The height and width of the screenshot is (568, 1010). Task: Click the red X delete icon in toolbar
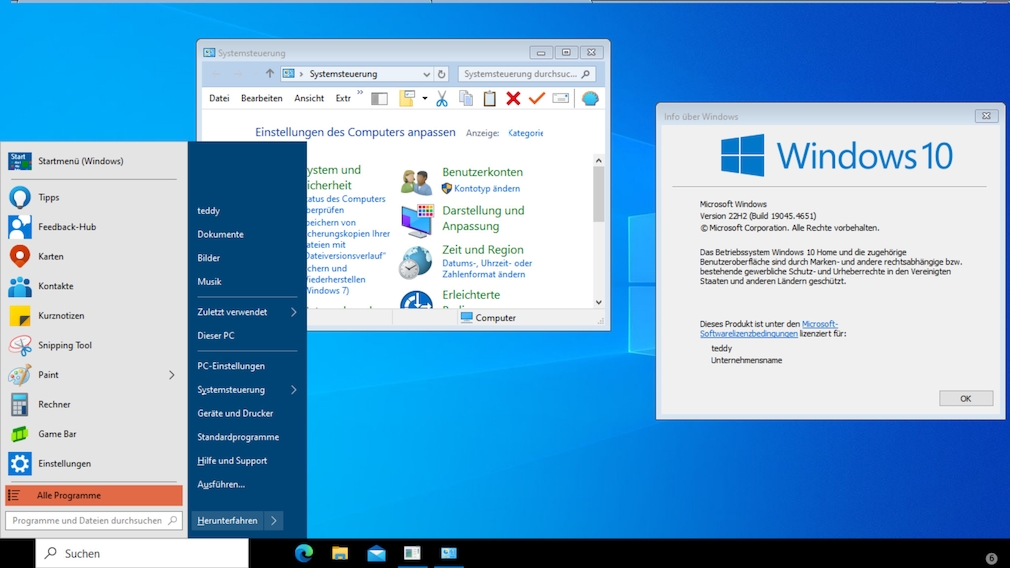[x=513, y=99]
